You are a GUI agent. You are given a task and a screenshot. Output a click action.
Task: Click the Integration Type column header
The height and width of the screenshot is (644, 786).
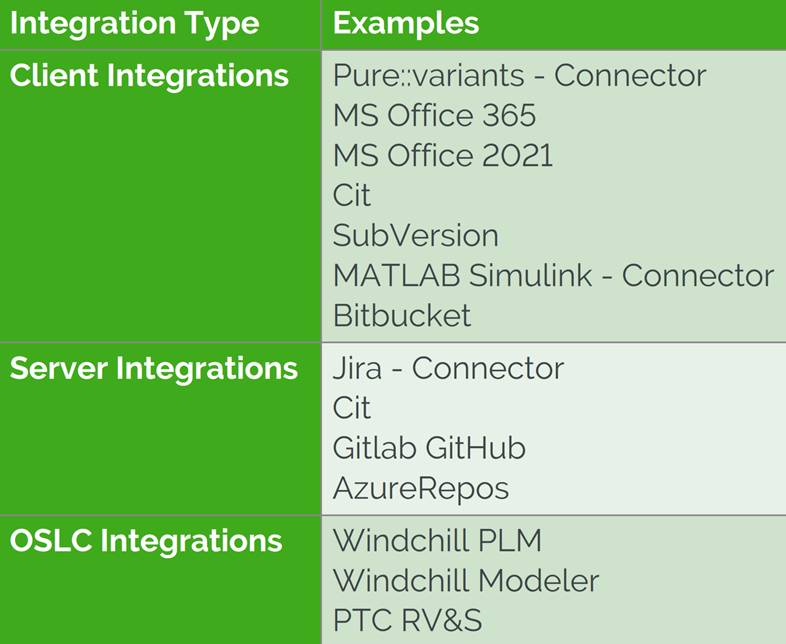point(134,24)
